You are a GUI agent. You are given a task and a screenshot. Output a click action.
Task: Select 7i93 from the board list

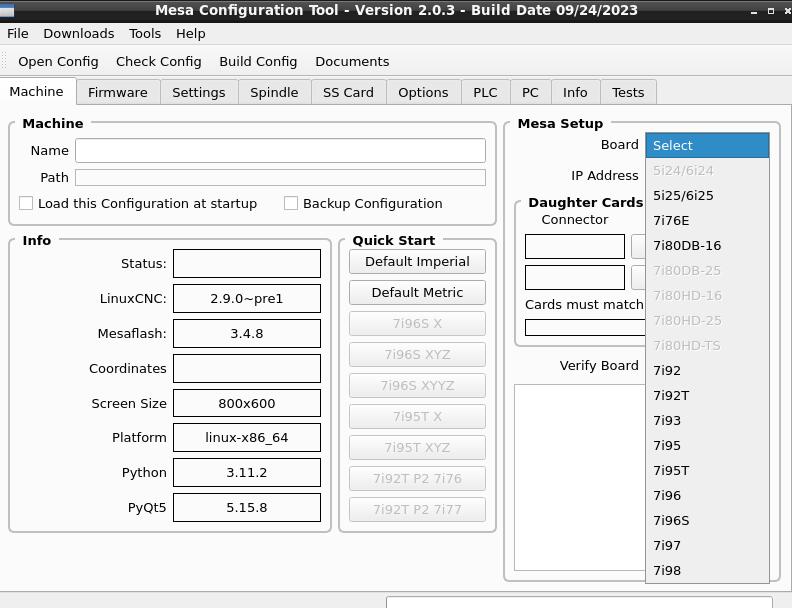(707, 421)
